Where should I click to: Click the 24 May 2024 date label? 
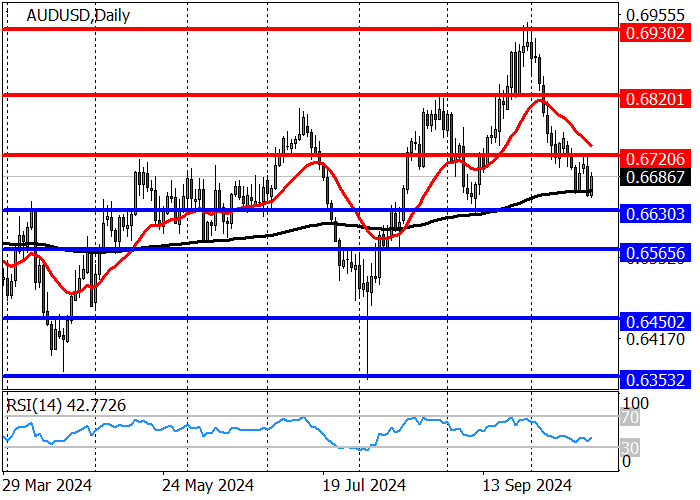pyautogui.click(x=208, y=485)
